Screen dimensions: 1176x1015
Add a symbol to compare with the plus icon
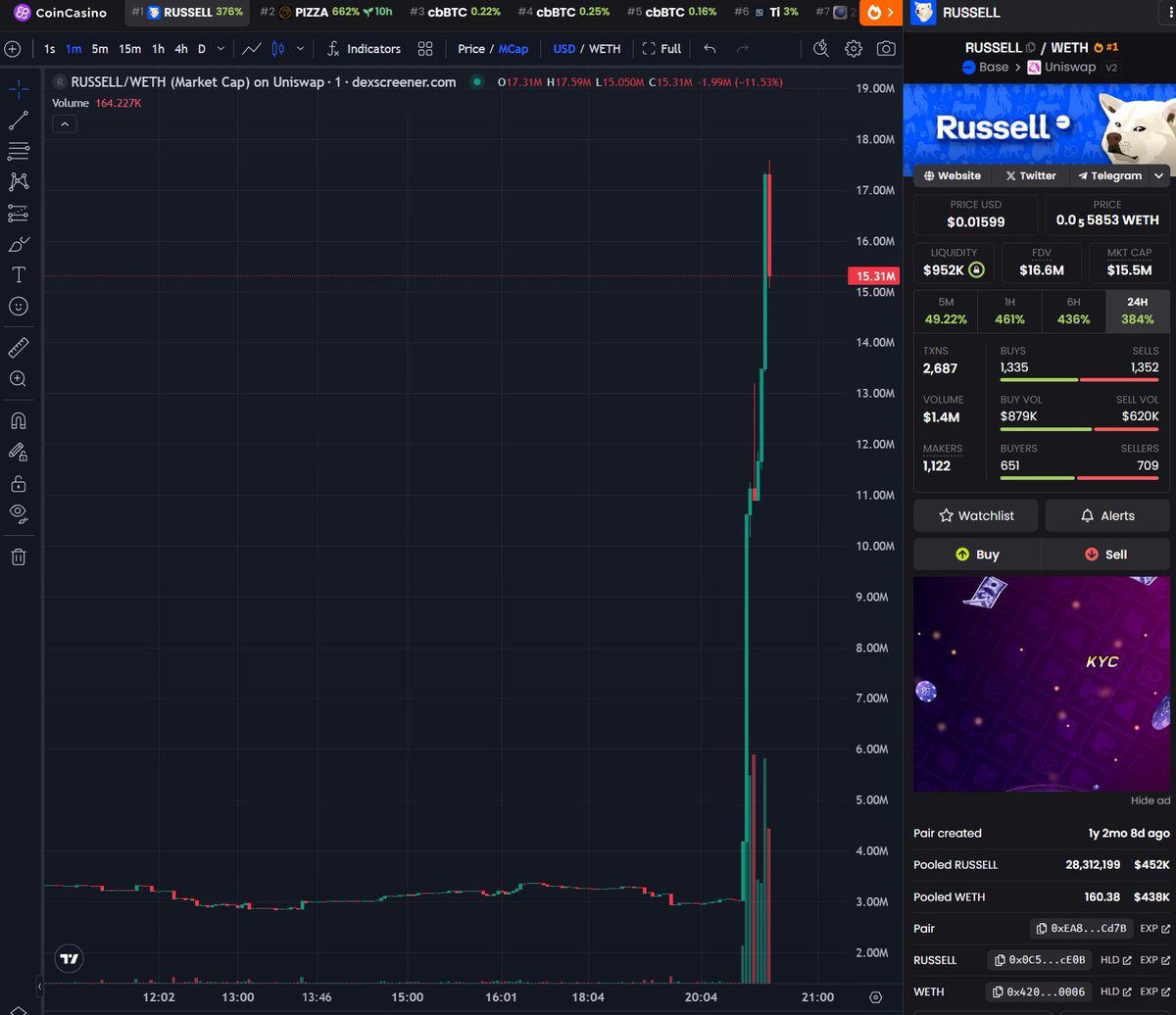[13, 48]
